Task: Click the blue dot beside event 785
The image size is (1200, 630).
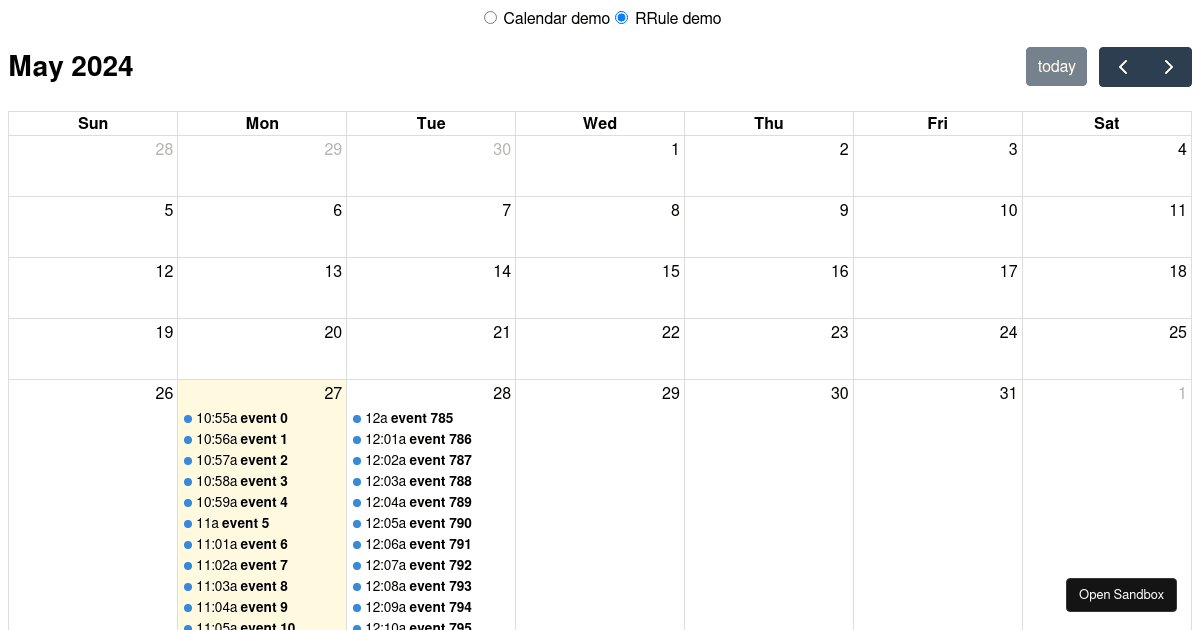Action: click(356, 418)
